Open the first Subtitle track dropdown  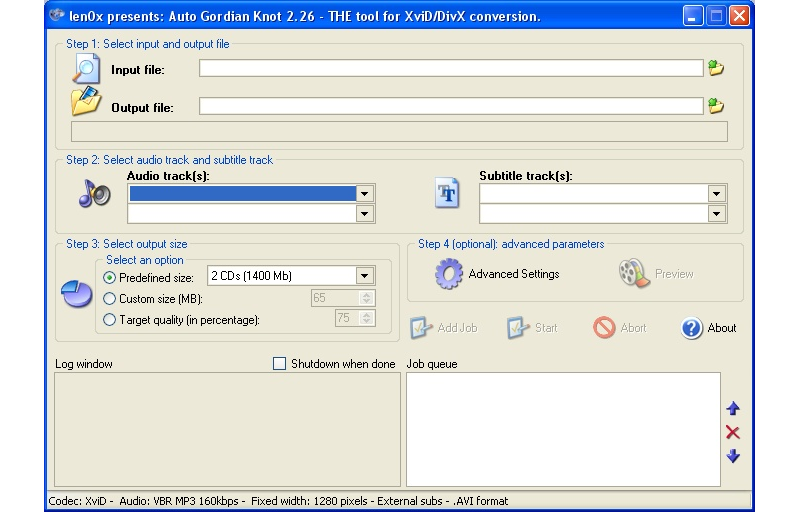click(716, 194)
